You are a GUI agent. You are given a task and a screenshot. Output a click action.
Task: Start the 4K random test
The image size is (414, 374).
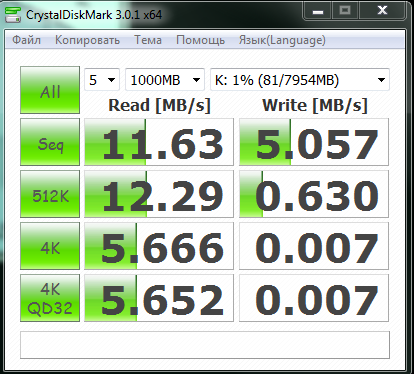tap(50, 246)
